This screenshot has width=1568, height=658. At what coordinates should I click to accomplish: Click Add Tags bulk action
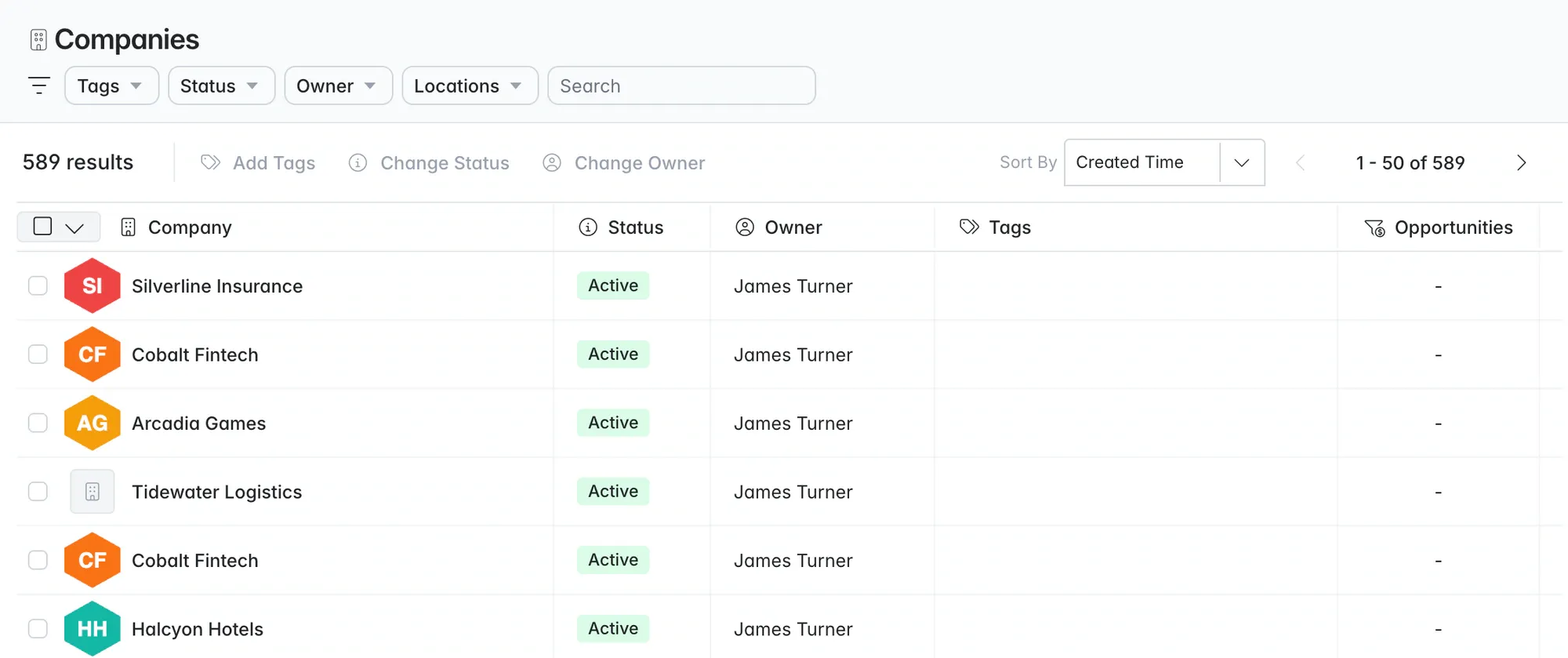click(258, 162)
